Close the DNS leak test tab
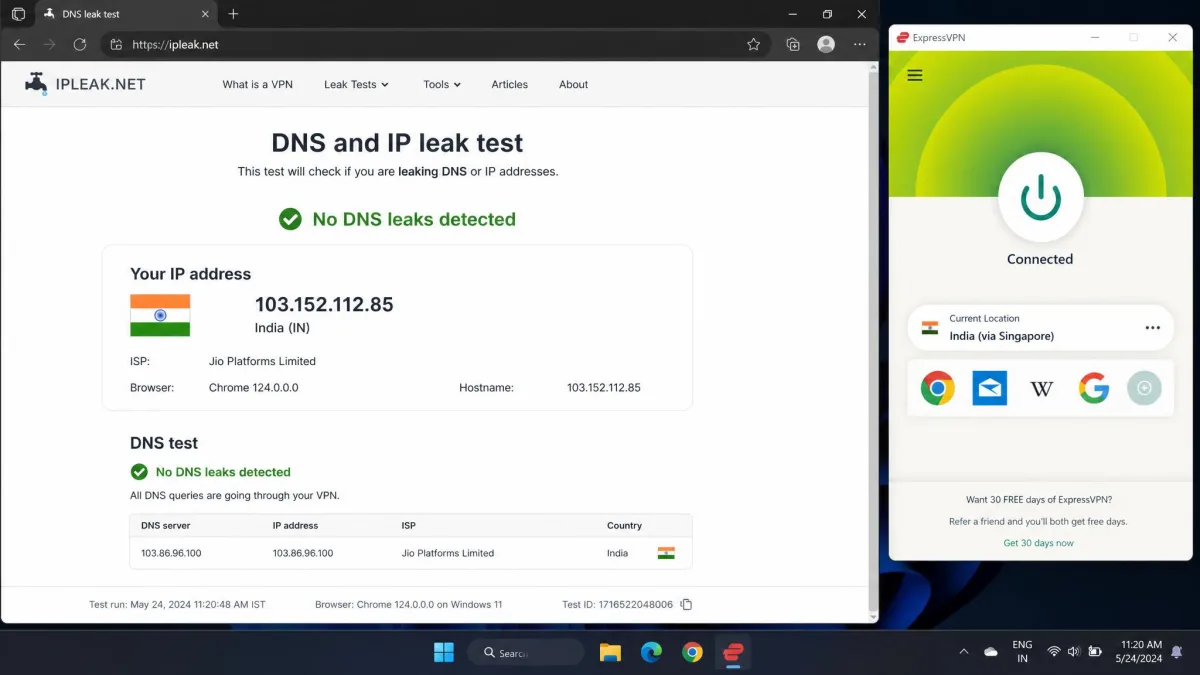The height and width of the screenshot is (675, 1200). coord(204,14)
